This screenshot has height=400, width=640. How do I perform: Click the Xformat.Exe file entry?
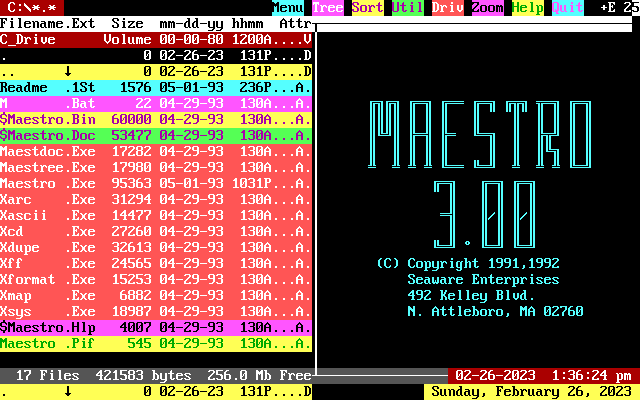[x=156, y=280]
